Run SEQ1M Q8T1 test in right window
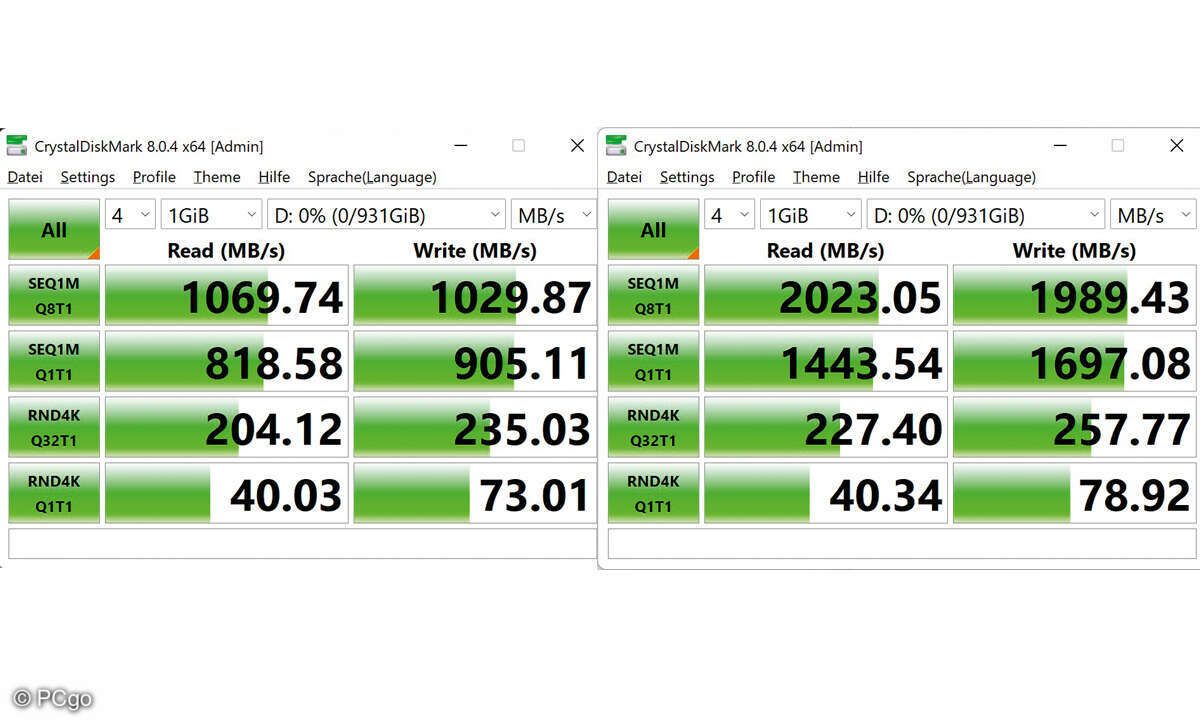1200x720 pixels. [x=653, y=295]
